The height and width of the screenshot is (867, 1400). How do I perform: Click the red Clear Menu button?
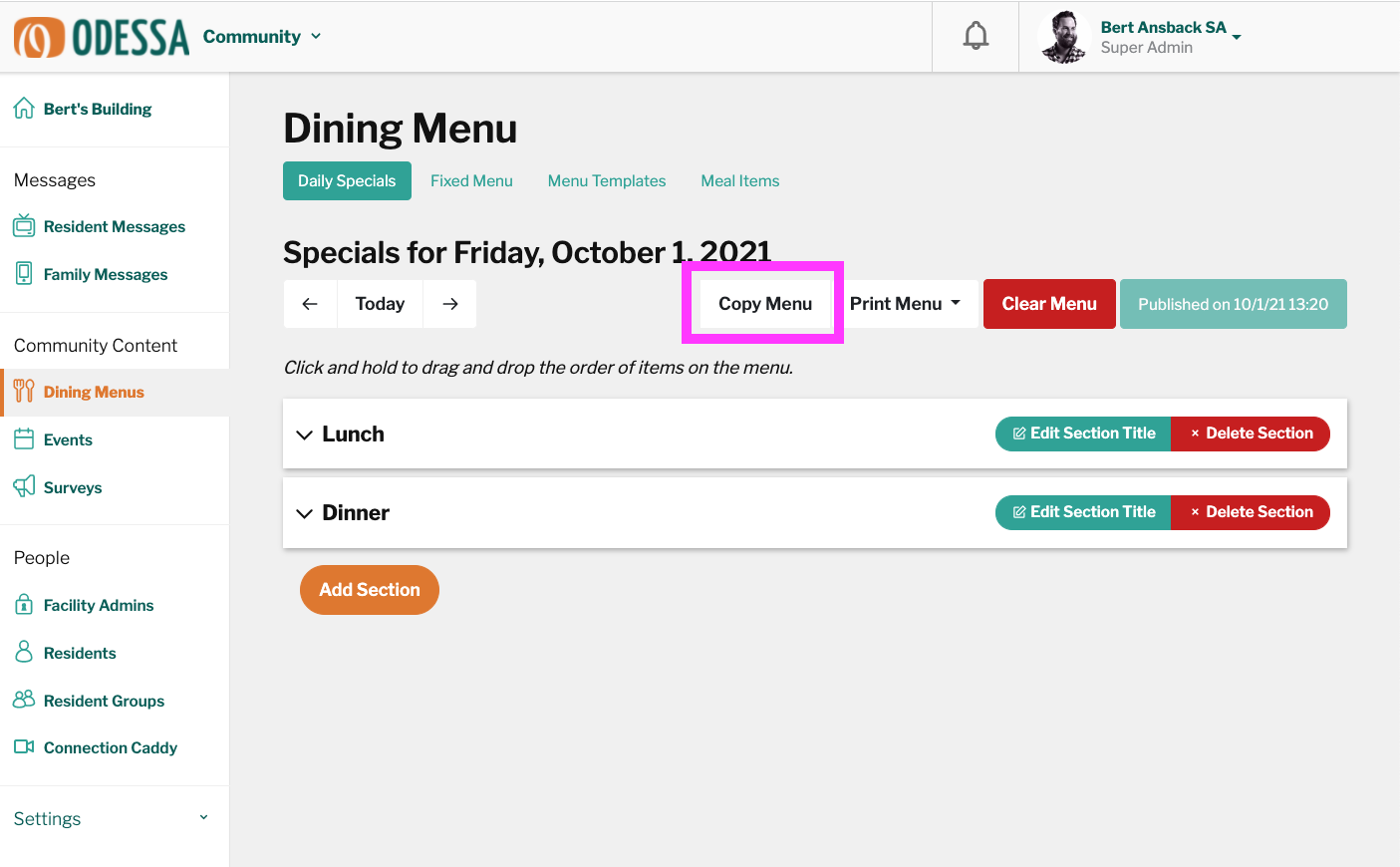(x=1049, y=304)
